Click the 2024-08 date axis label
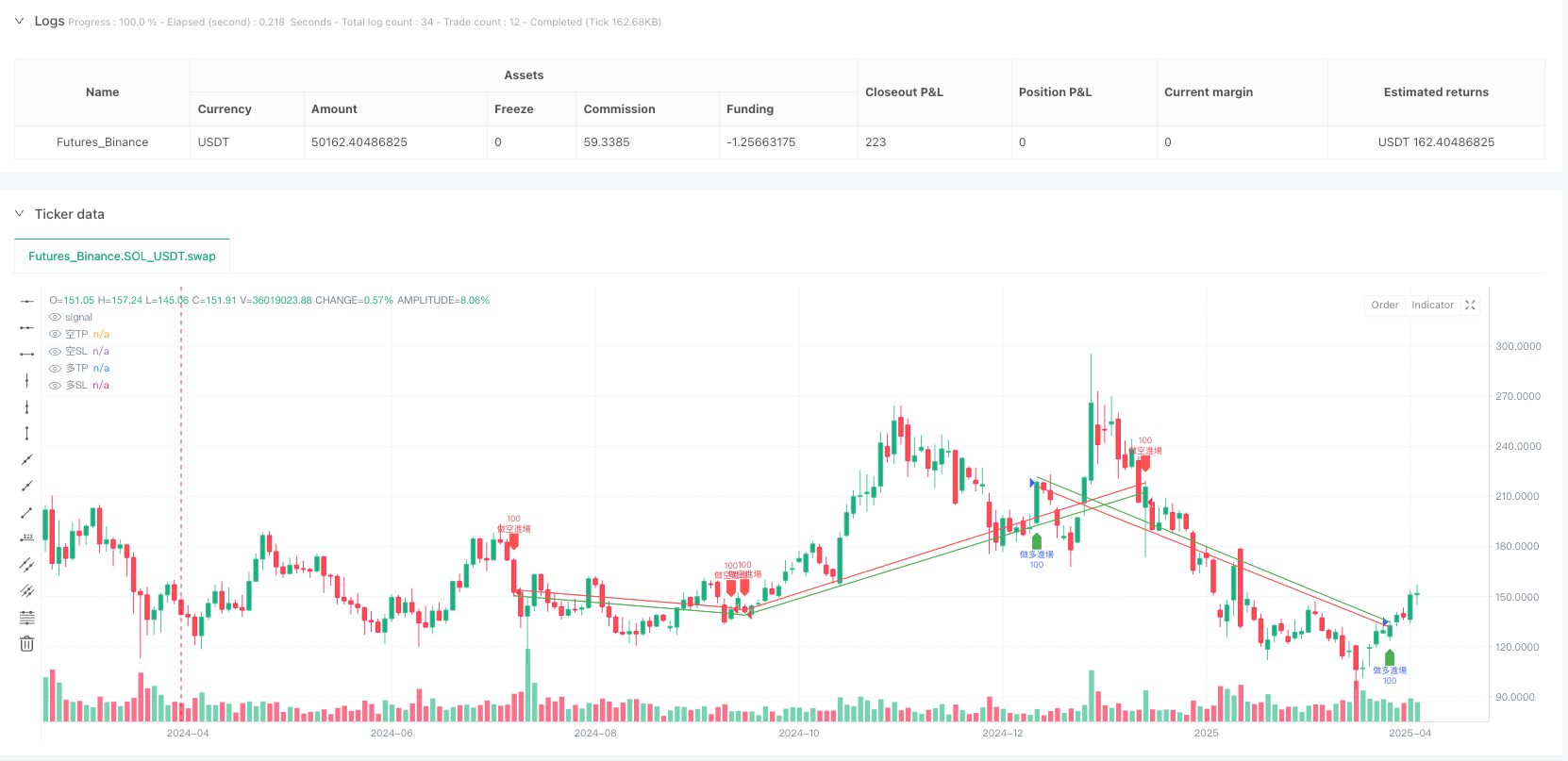1568x761 pixels. (x=595, y=733)
